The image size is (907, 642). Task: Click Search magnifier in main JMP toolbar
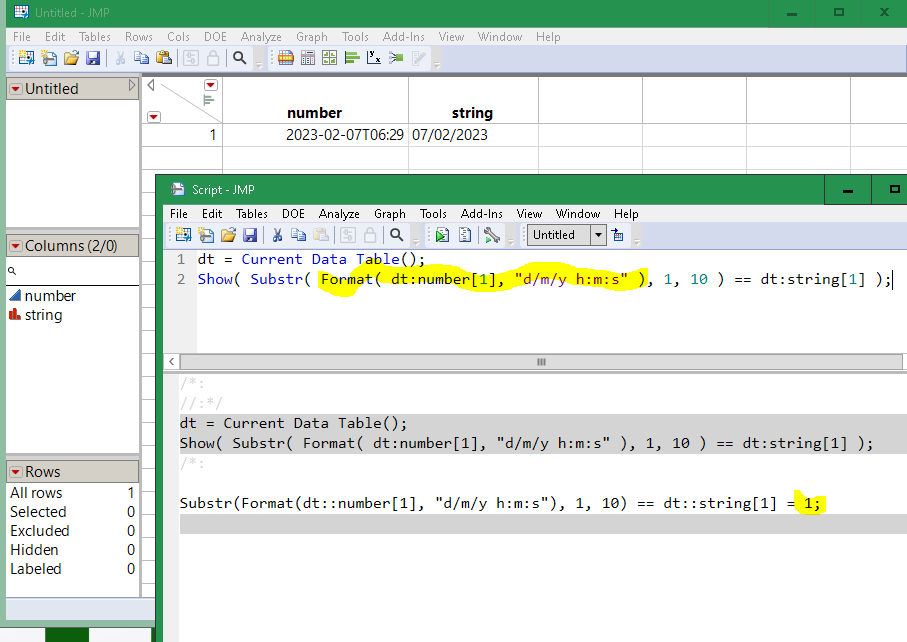tap(240, 58)
